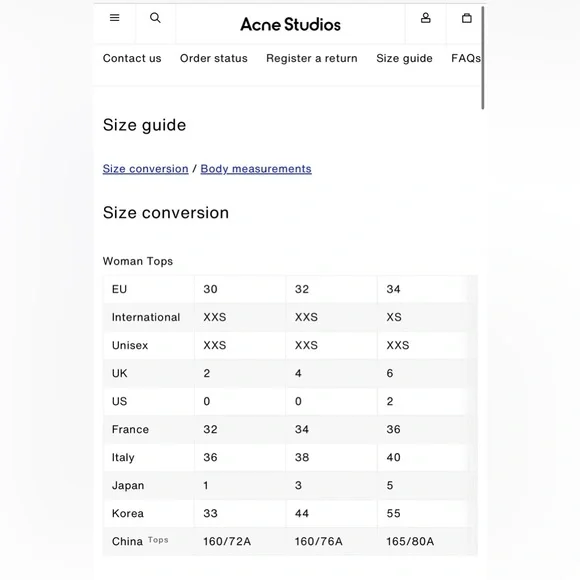Click the page vertical scrollbar
The image size is (580, 580).
click(483, 57)
